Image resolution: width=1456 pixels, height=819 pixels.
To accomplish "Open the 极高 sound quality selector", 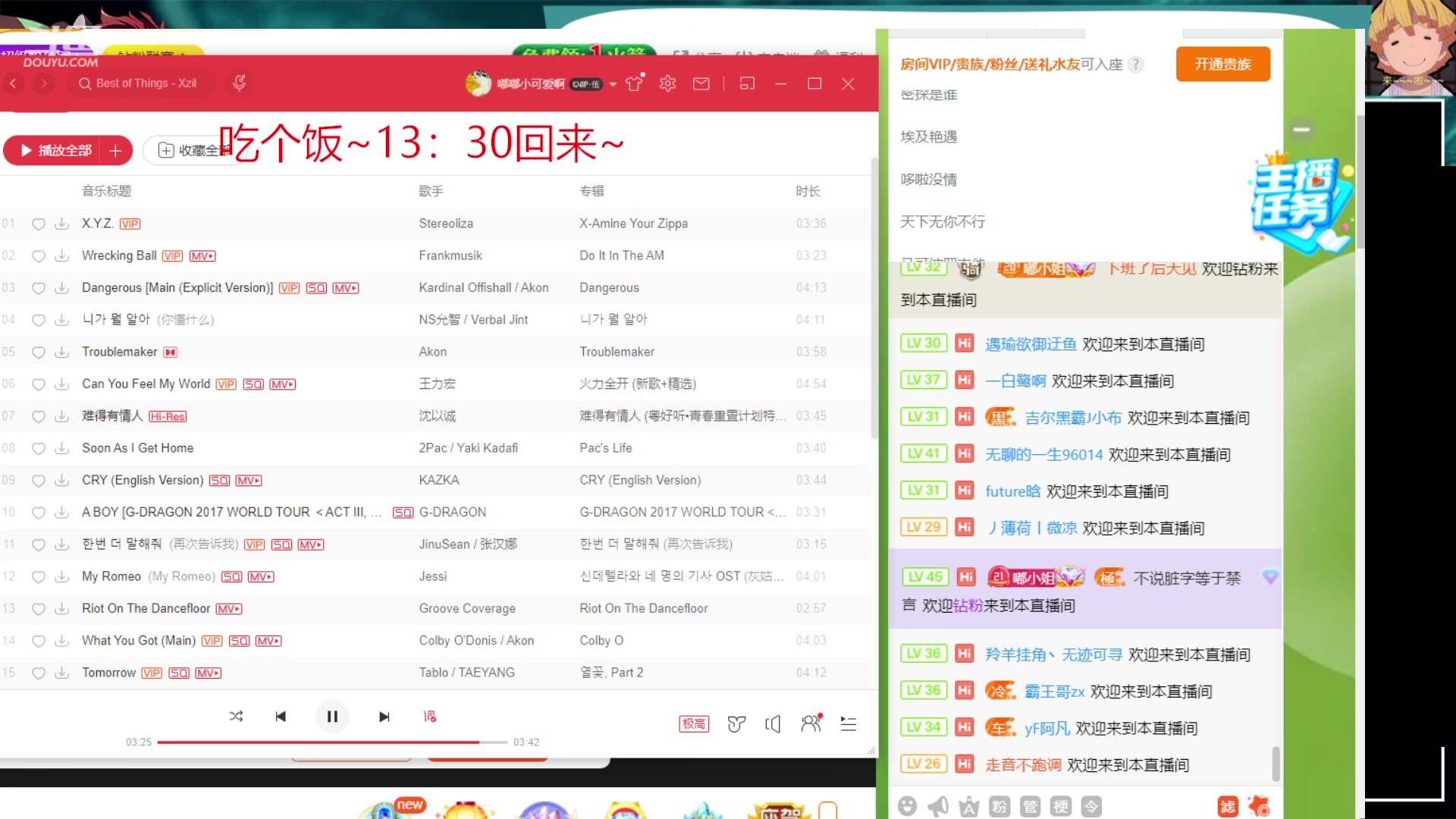I will [693, 724].
